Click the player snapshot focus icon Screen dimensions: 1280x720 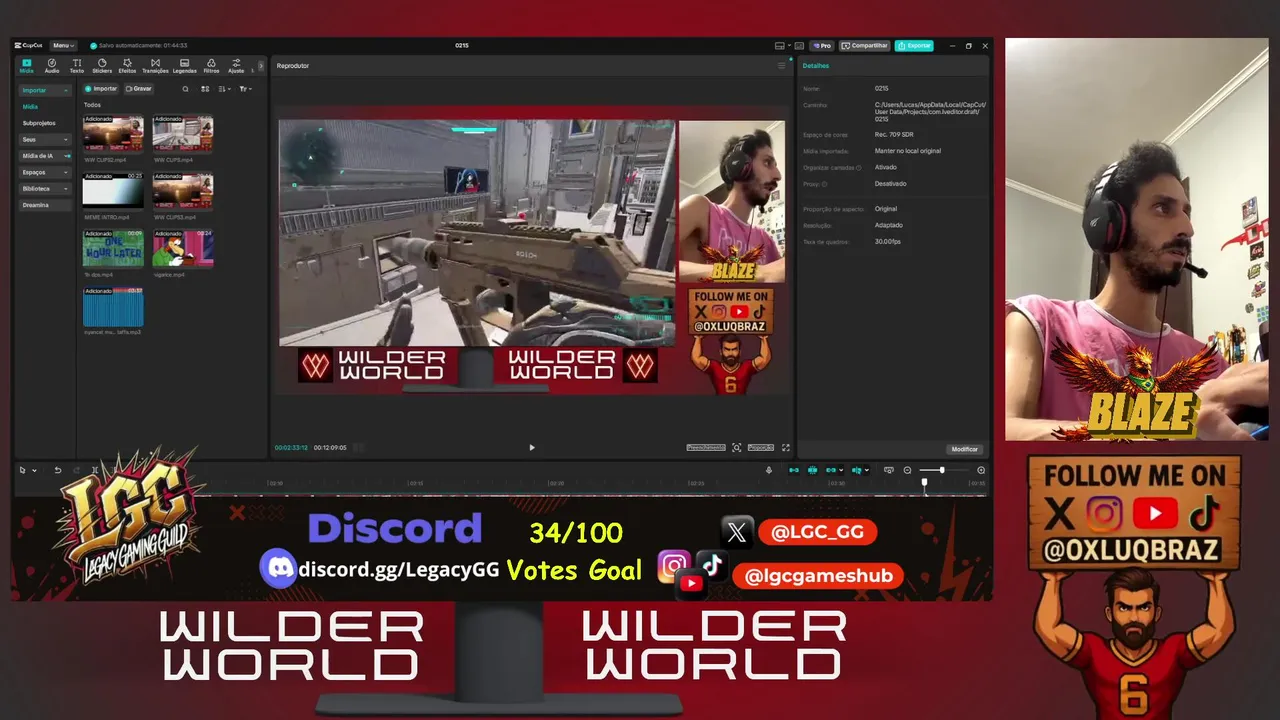tap(737, 448)
